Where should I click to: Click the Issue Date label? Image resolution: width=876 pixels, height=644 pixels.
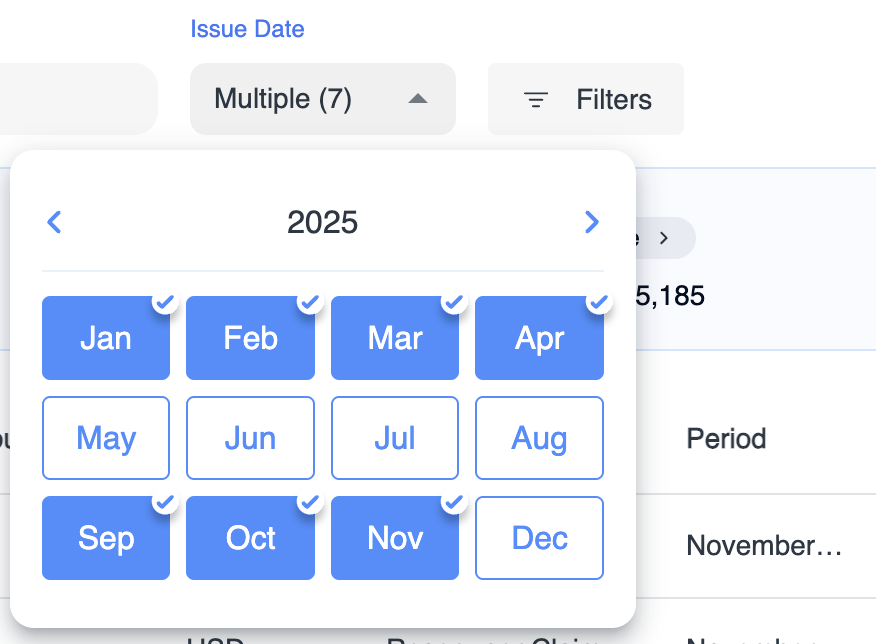click(x=247, y=29)
